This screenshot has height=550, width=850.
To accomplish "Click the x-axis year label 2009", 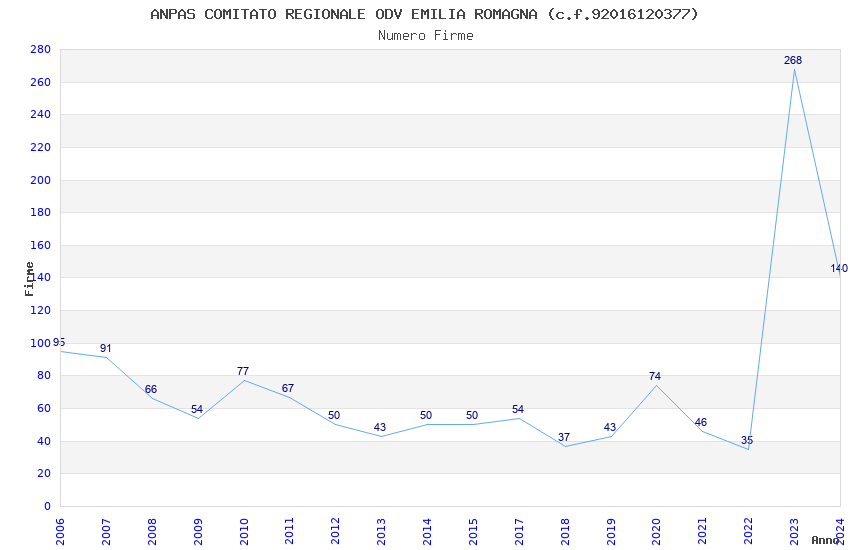I will [198, 531].
